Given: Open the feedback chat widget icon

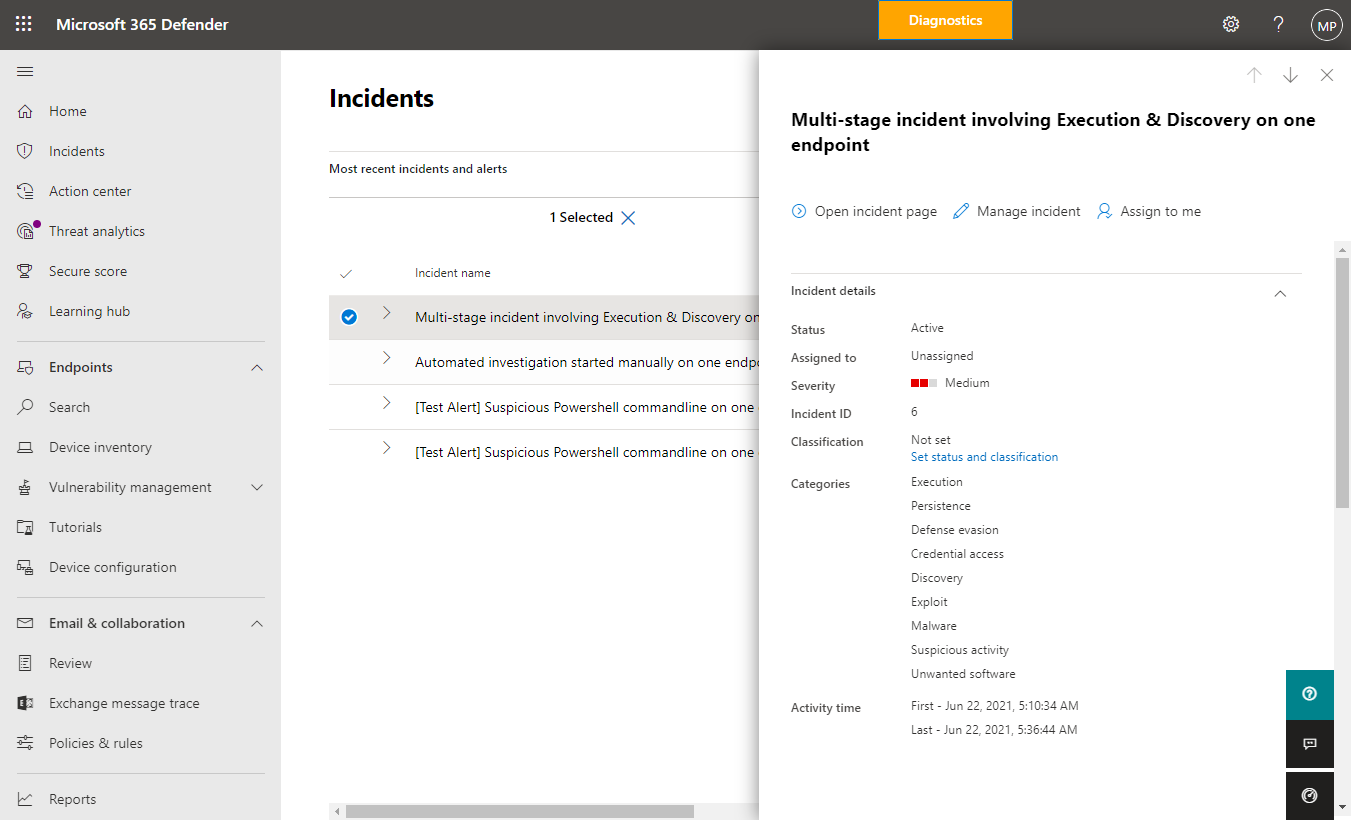Looking at the screenshot, I should pyautogui.click(x=1309, y=744).
